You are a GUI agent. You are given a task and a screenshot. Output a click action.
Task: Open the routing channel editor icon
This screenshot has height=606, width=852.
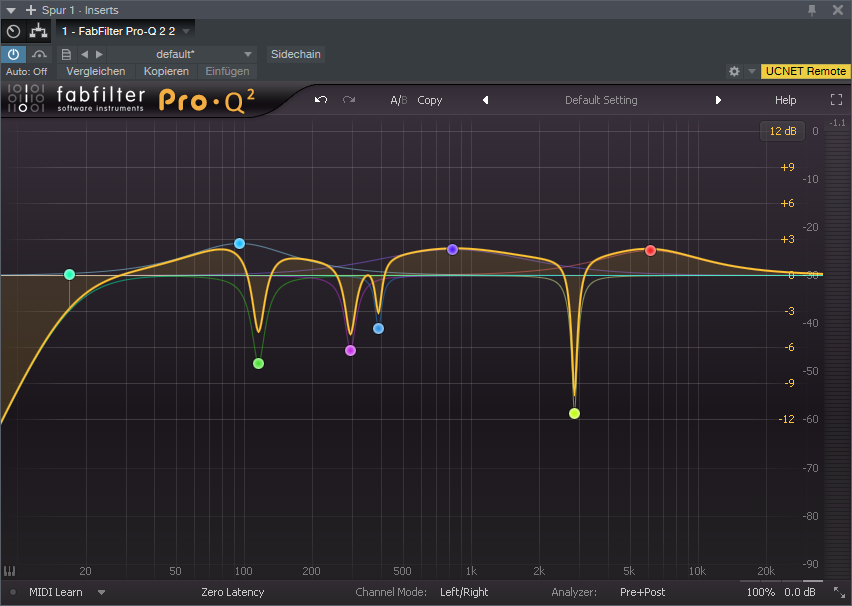click(38, 31)
